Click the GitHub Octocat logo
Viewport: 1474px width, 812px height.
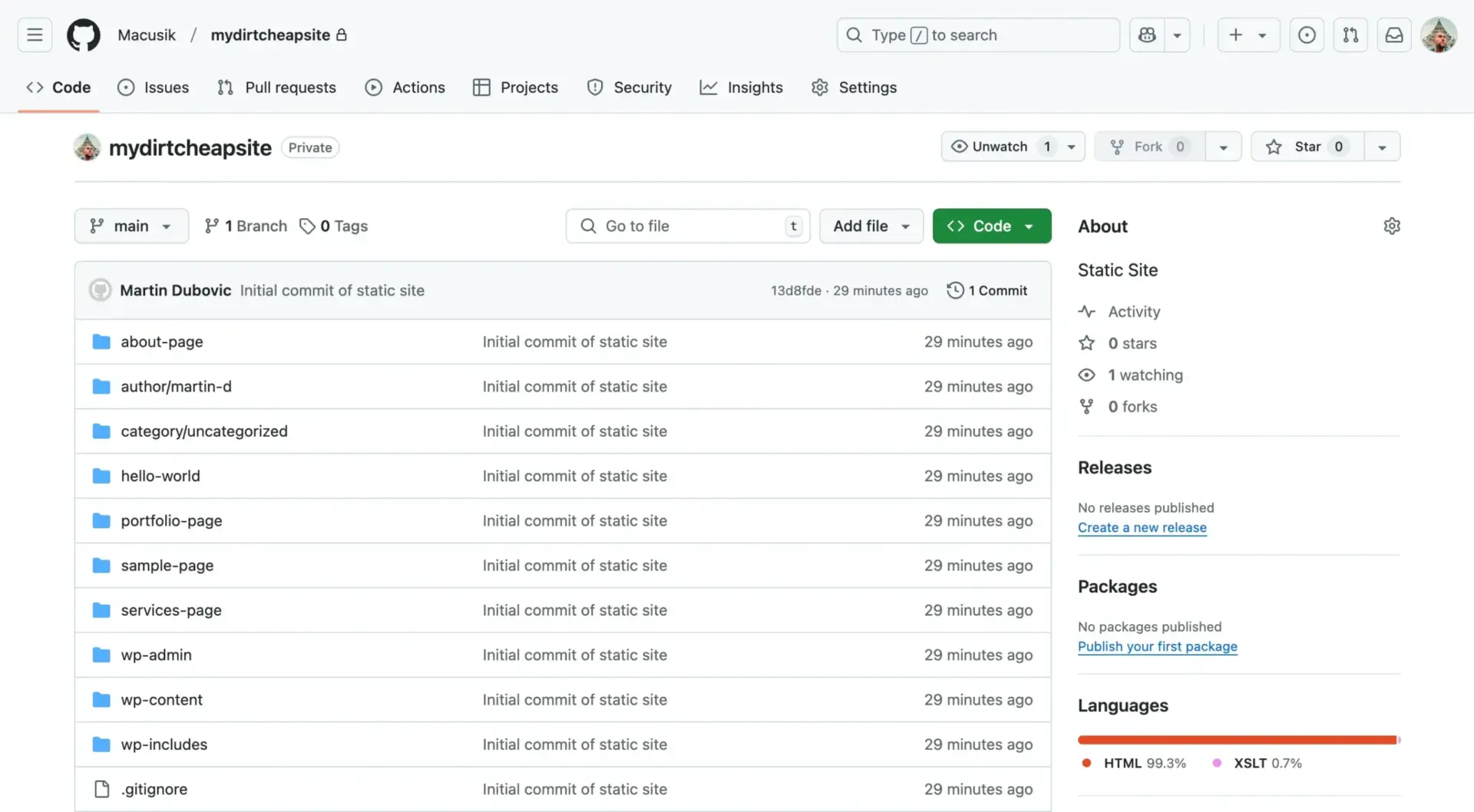tap(83, 35)
